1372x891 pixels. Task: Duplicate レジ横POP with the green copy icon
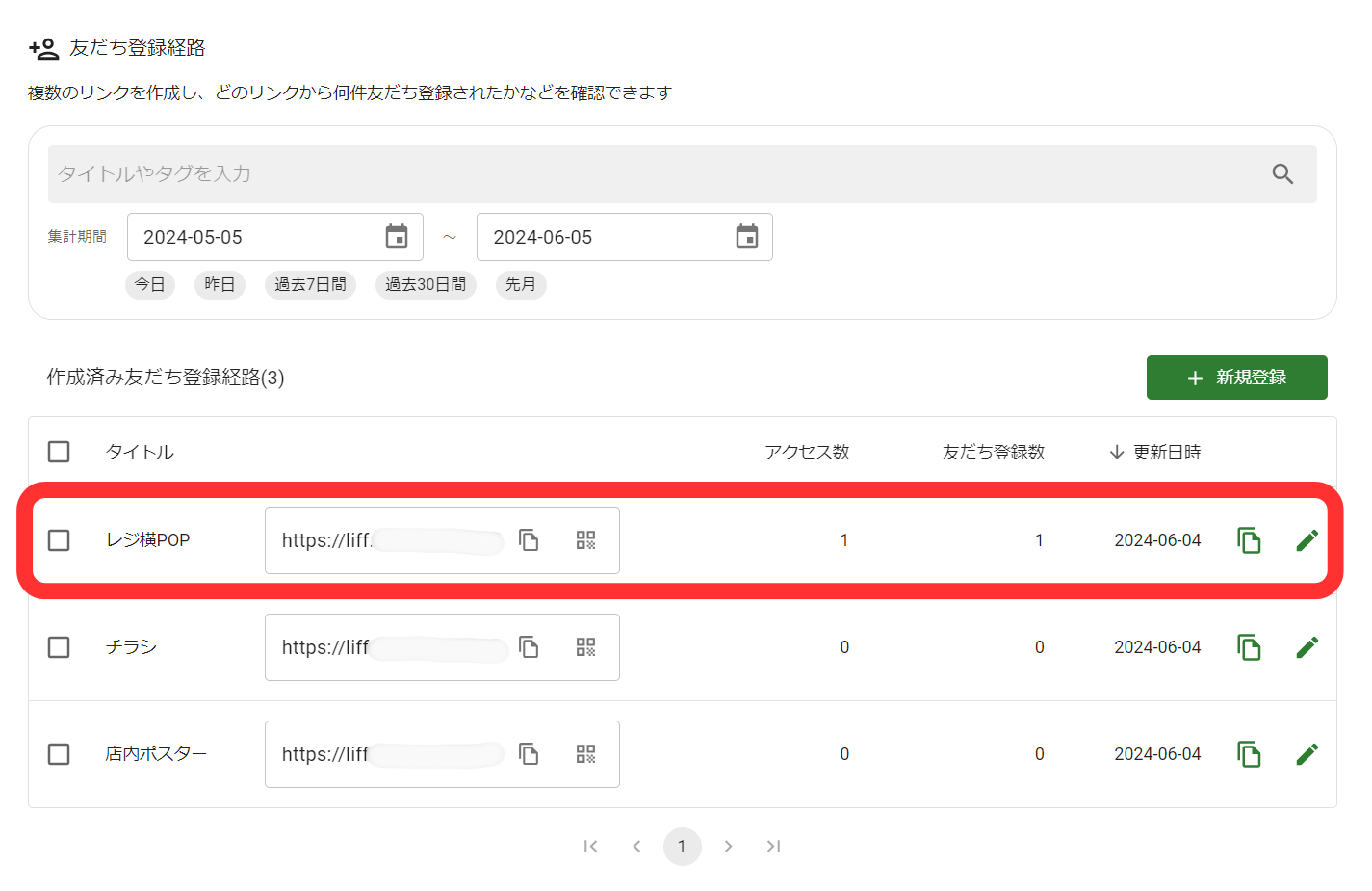click(1249, 540)
